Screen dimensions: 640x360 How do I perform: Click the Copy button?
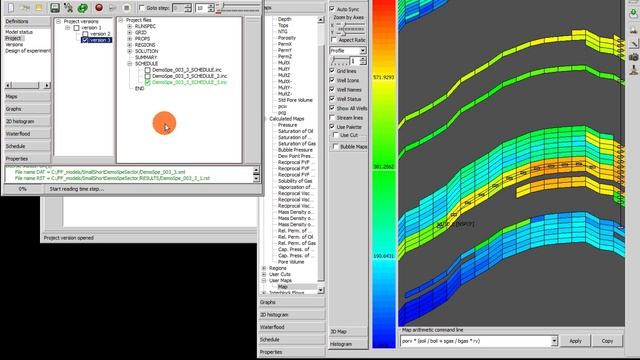point(607,341)
